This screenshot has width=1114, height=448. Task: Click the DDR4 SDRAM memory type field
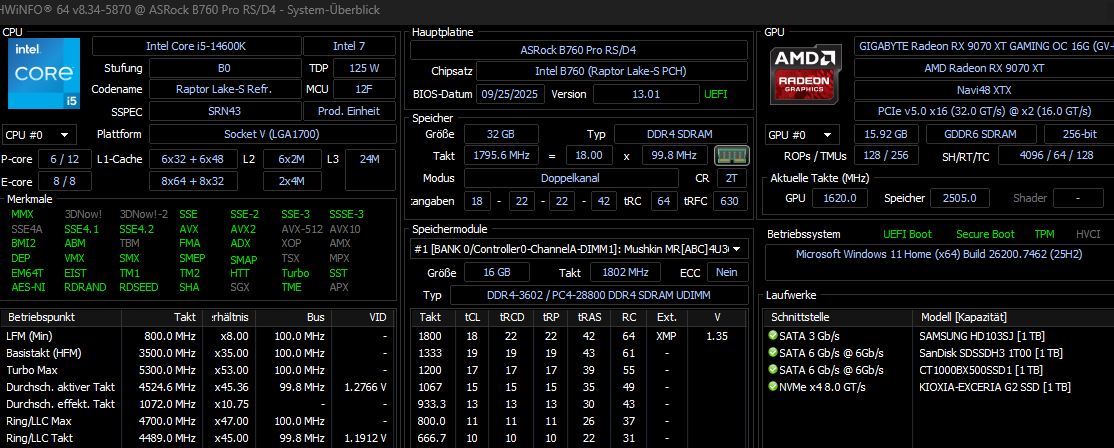(681, 134)
